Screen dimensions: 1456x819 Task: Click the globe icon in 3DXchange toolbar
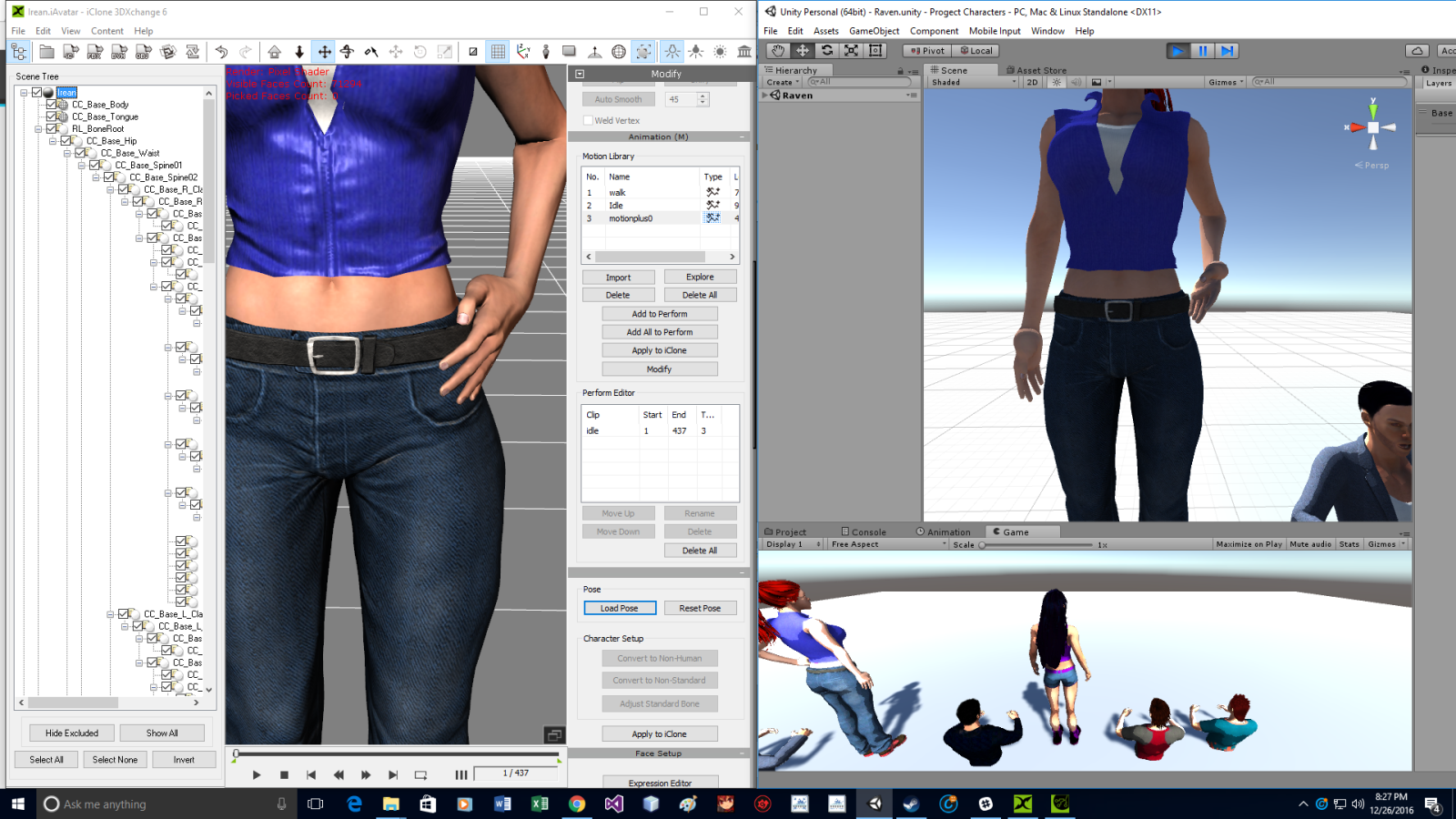click(x=619, y=52)
